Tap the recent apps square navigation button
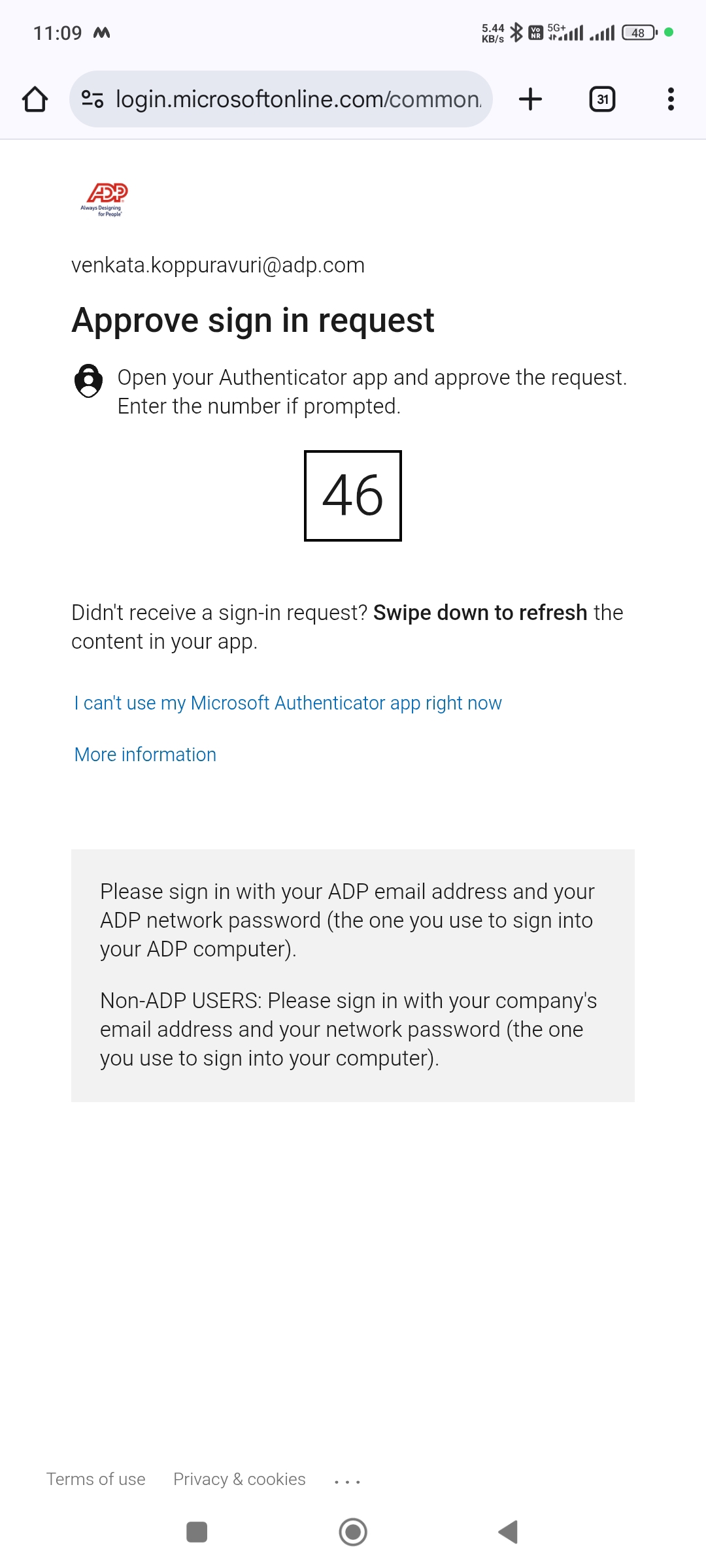 coord(196,1531)
